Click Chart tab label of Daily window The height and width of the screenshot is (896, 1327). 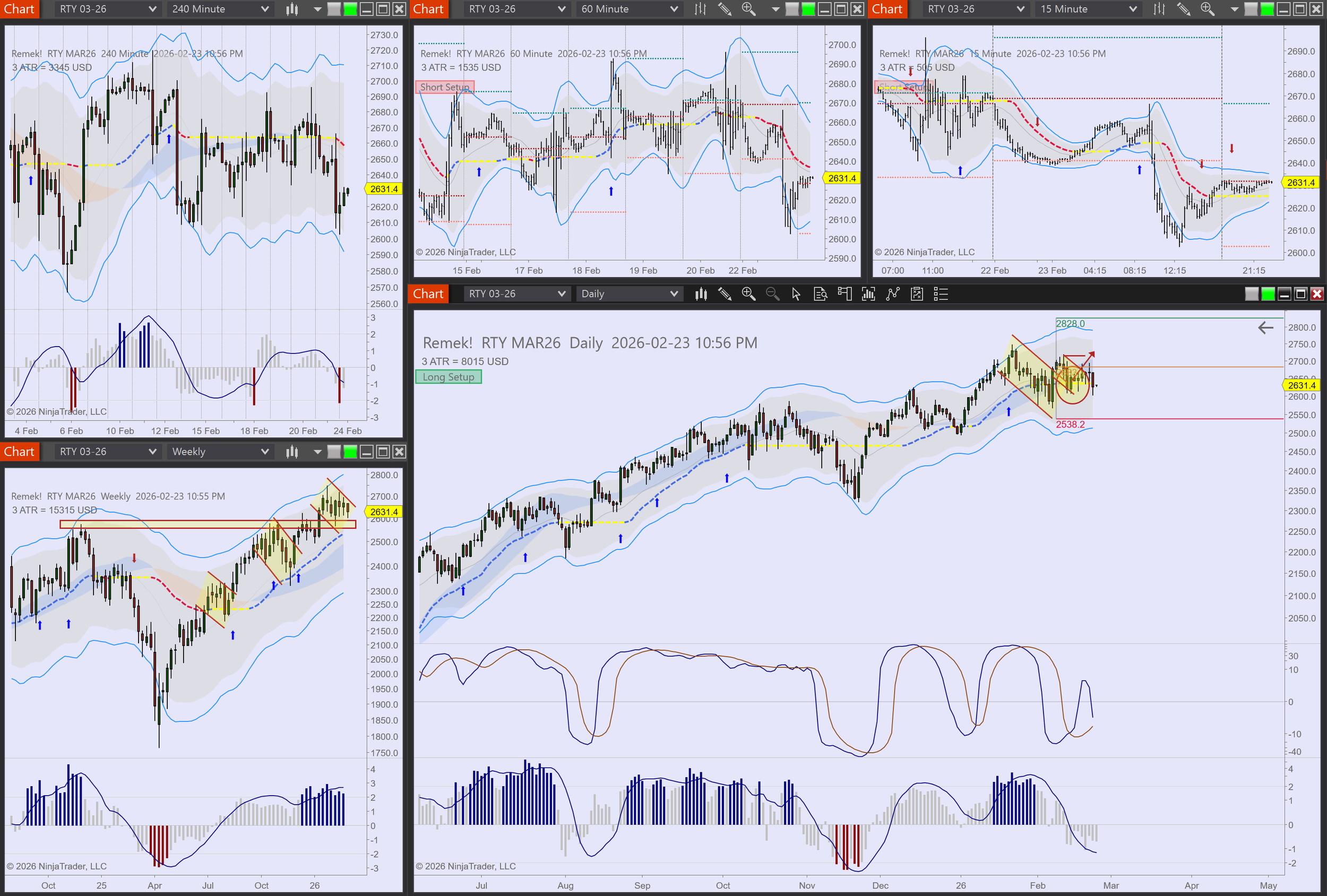click(x=428, y=294)
